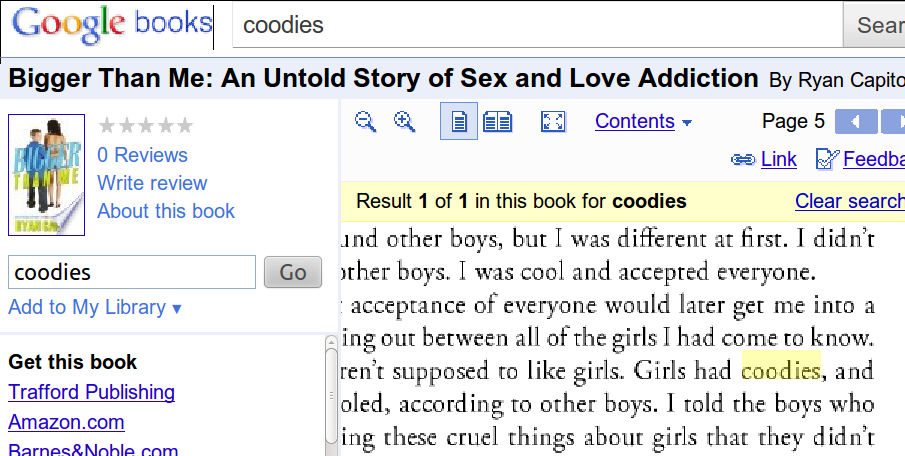
Task: Clear search results link
Action: [x=849, y=201]
